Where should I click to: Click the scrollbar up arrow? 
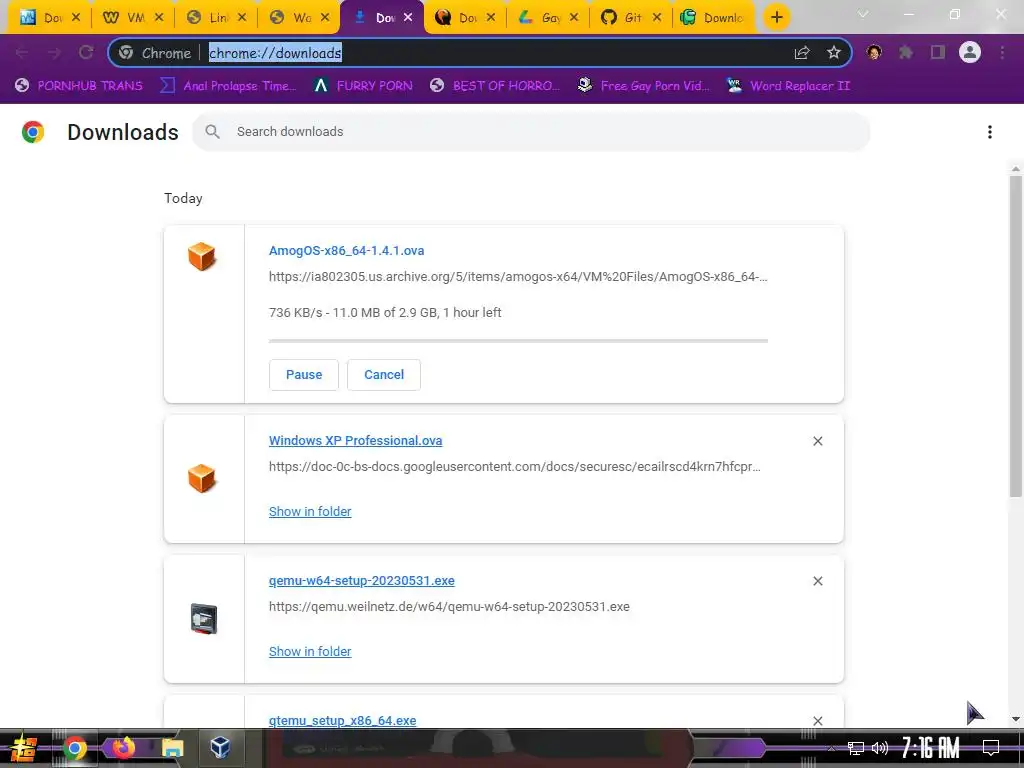pos(1016,169)
